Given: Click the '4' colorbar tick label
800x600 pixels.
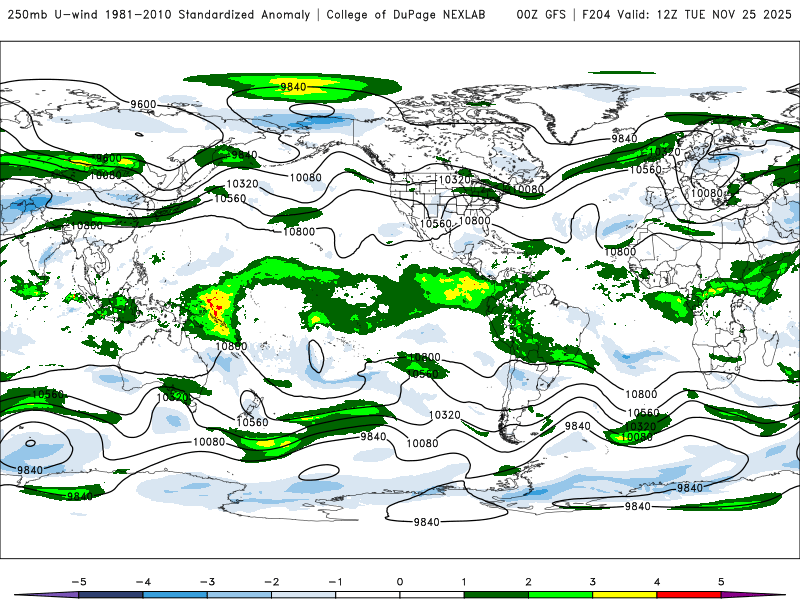Looking at the screenshot, I should (657, 582).
